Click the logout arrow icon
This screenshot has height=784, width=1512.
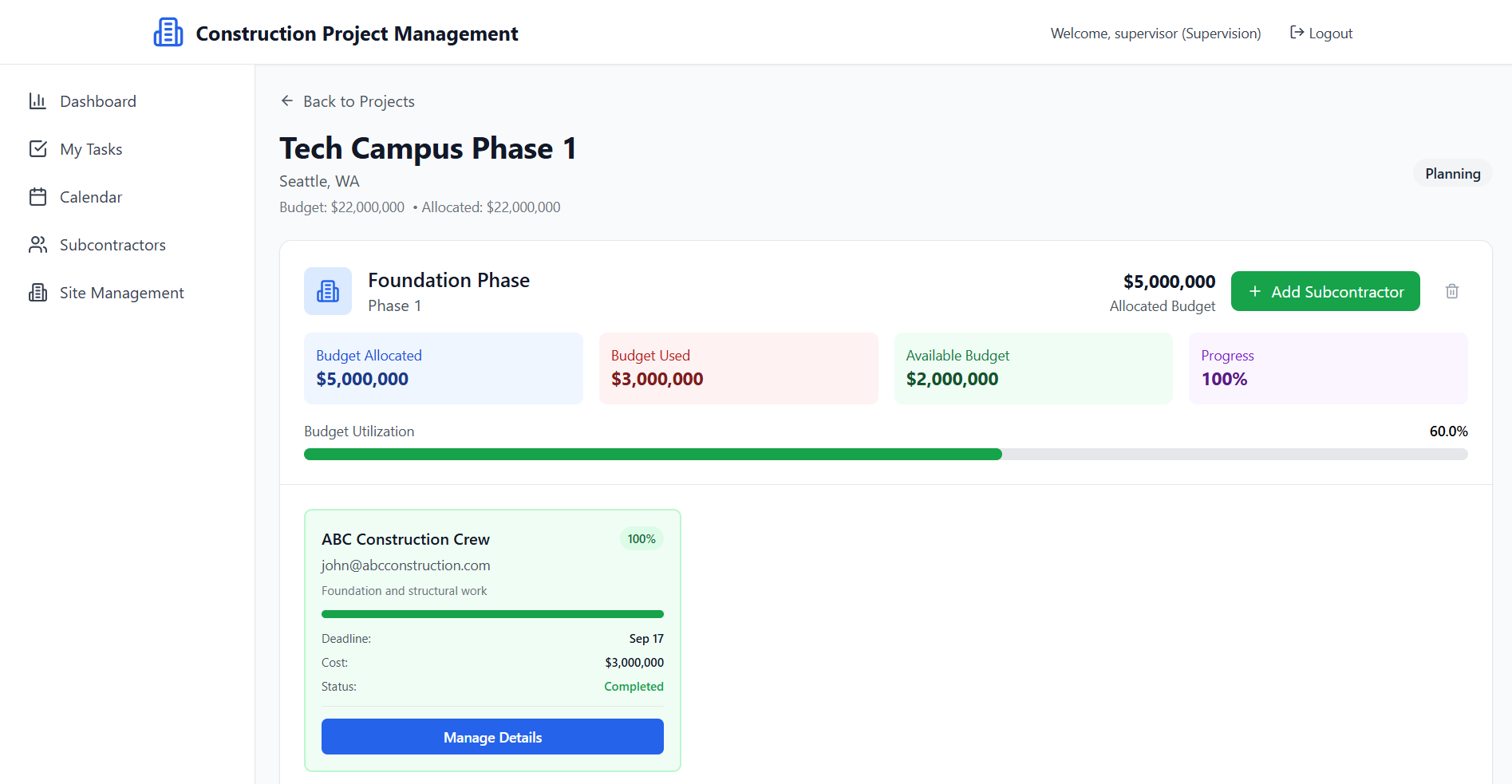click(x=1297, y=33)
